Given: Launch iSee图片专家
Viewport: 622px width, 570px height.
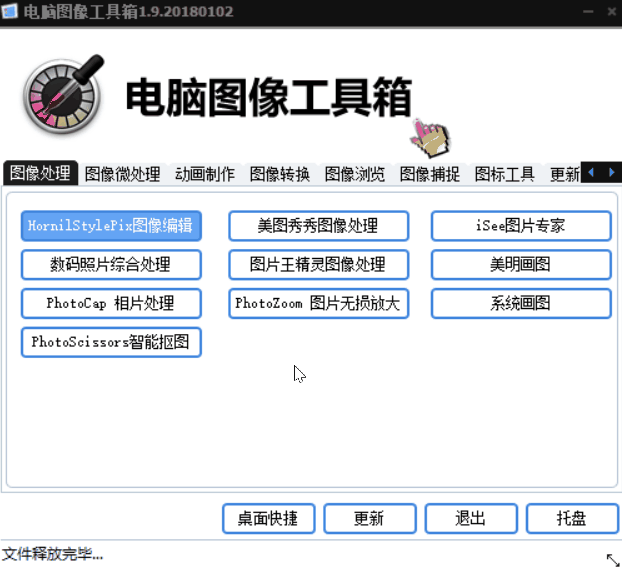Looking at the screenshot, I should click(x=521, y=226).
